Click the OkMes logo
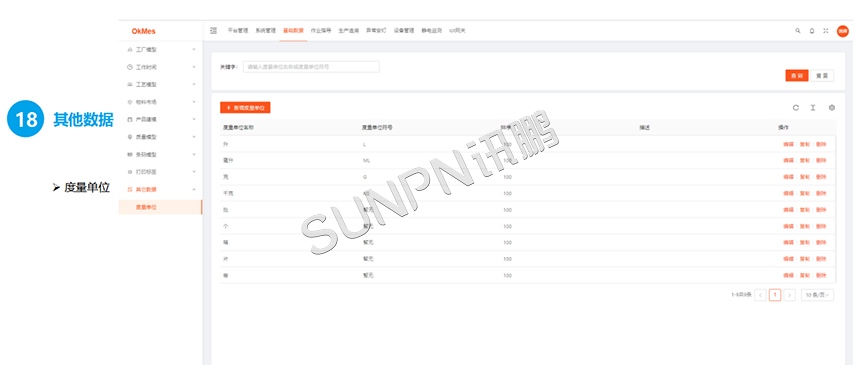Screen dimensions: 860x365 pos(144,31)
